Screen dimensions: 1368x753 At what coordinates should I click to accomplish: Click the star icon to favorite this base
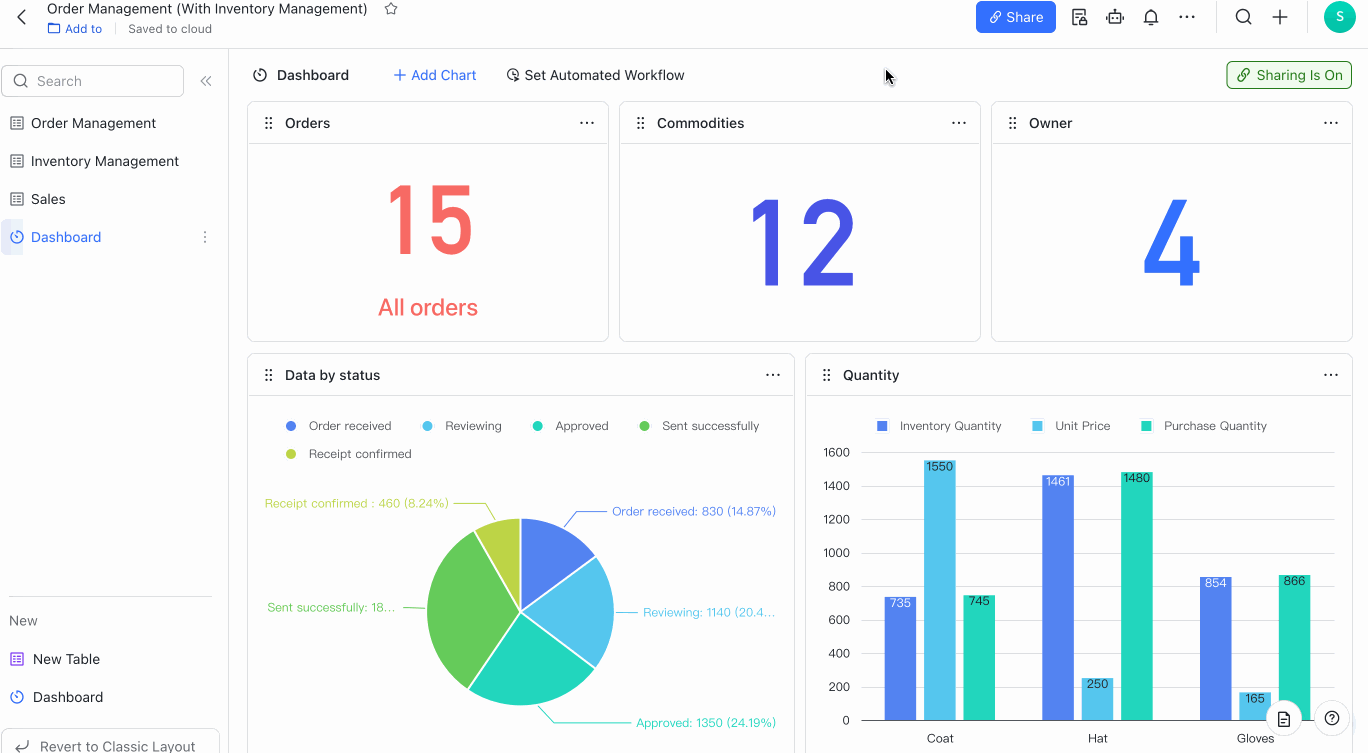[x=391, y=9]
